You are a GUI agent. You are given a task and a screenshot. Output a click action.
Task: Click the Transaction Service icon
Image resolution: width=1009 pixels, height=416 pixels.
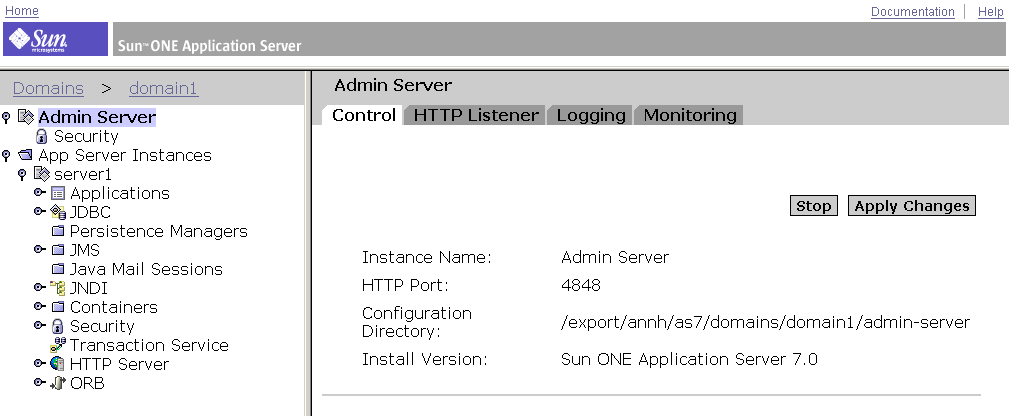point(58,345)
